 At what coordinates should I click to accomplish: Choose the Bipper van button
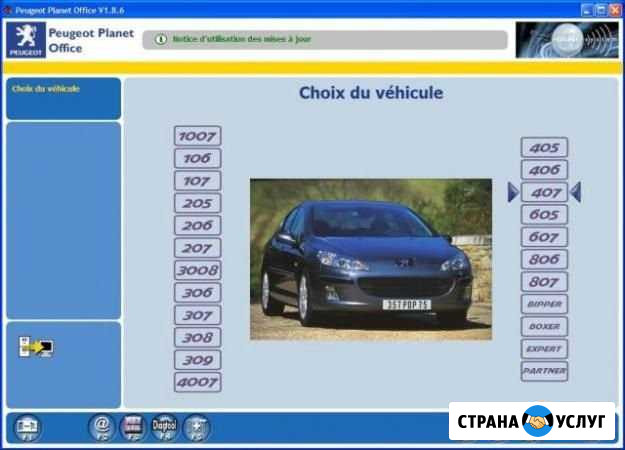(x=544, y=304)
